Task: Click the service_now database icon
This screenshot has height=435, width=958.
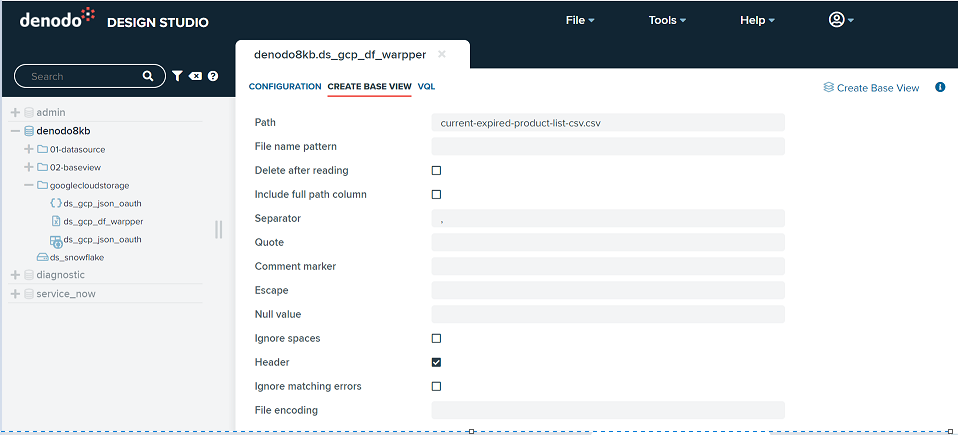Action: point(29,294)
